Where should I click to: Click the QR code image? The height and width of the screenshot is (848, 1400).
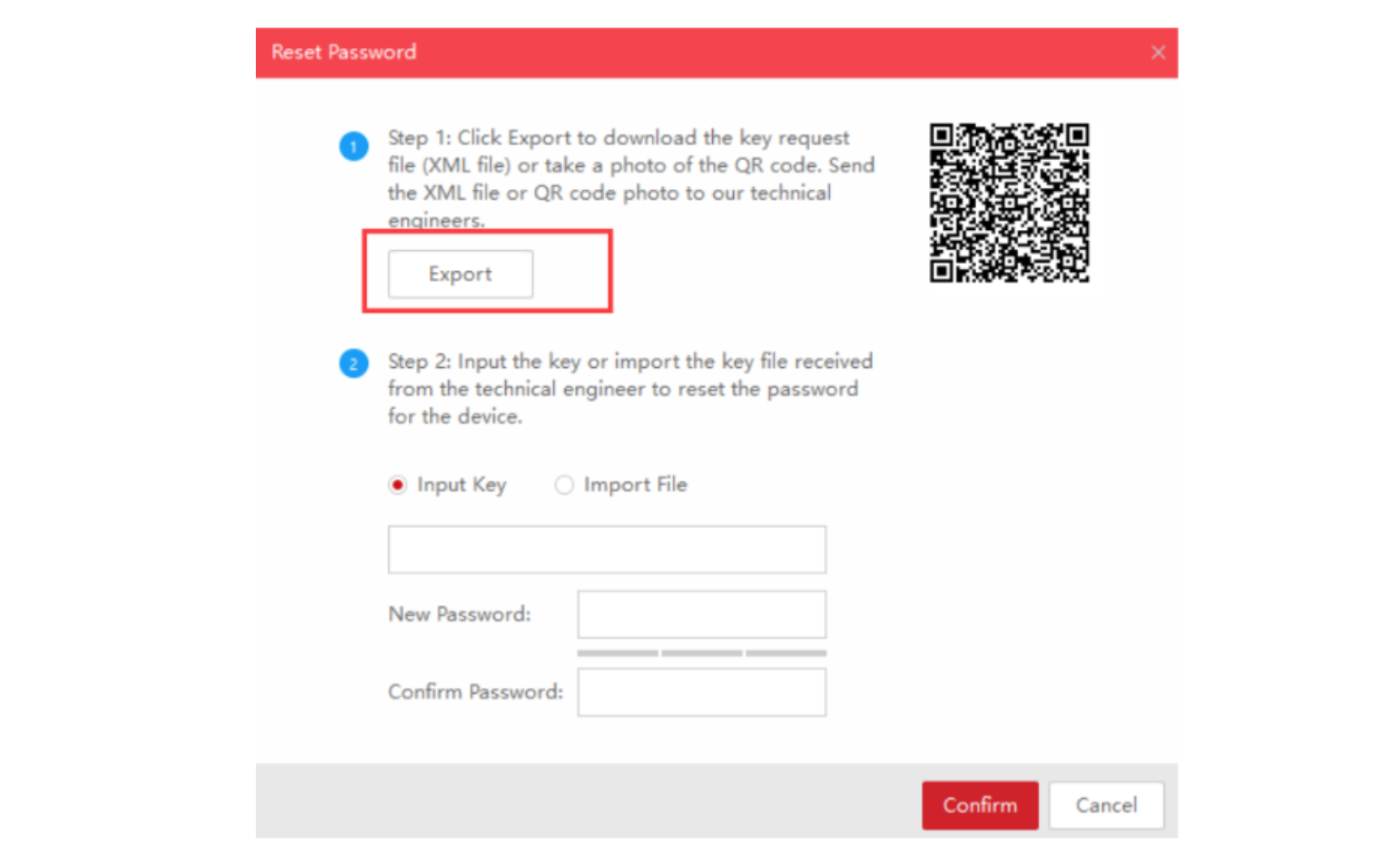click(1009, 203)
